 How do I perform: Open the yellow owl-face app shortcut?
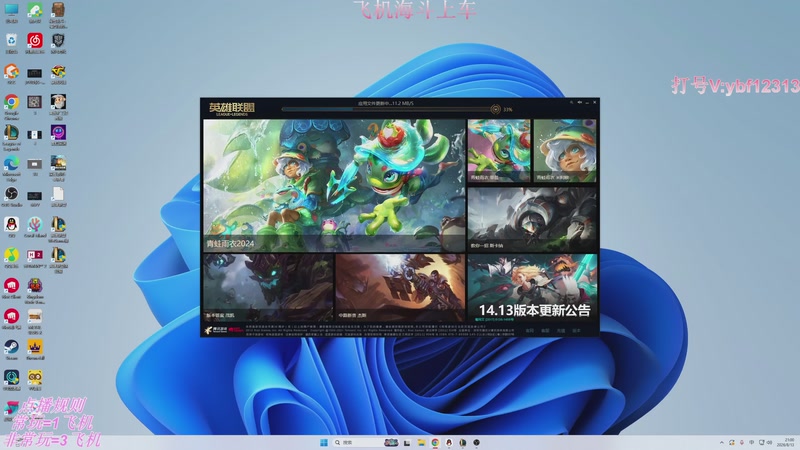click(x=35, y=378)
